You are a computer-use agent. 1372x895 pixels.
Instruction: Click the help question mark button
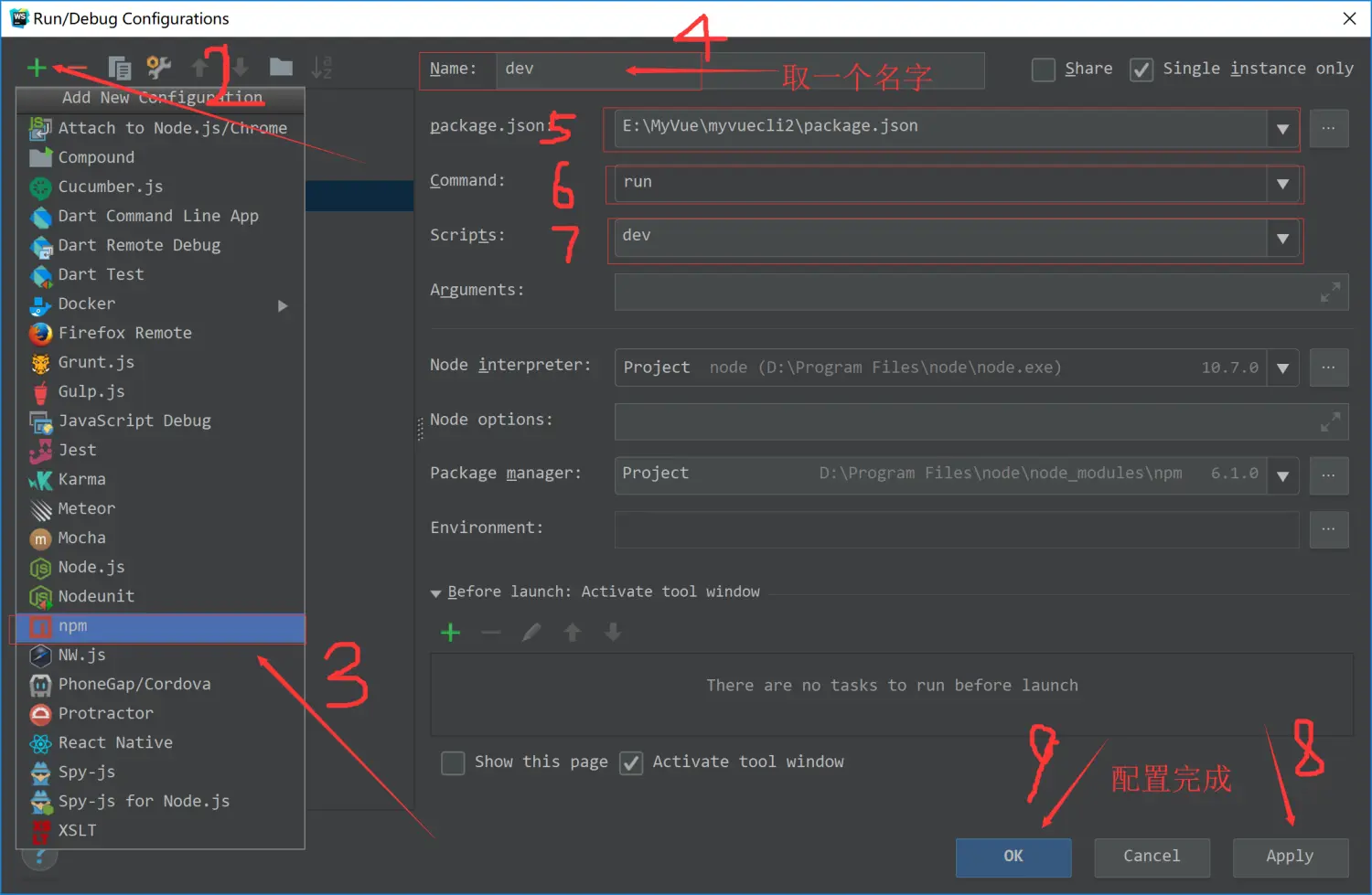tap(39, 857)
